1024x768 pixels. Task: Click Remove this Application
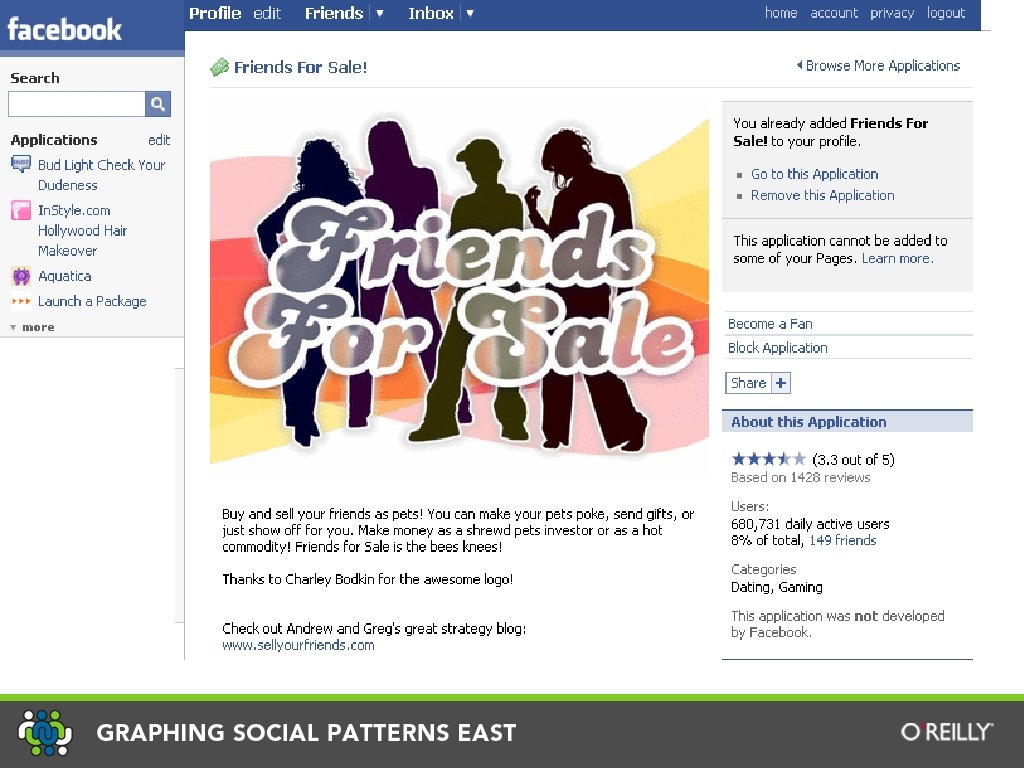click(822, 195)
